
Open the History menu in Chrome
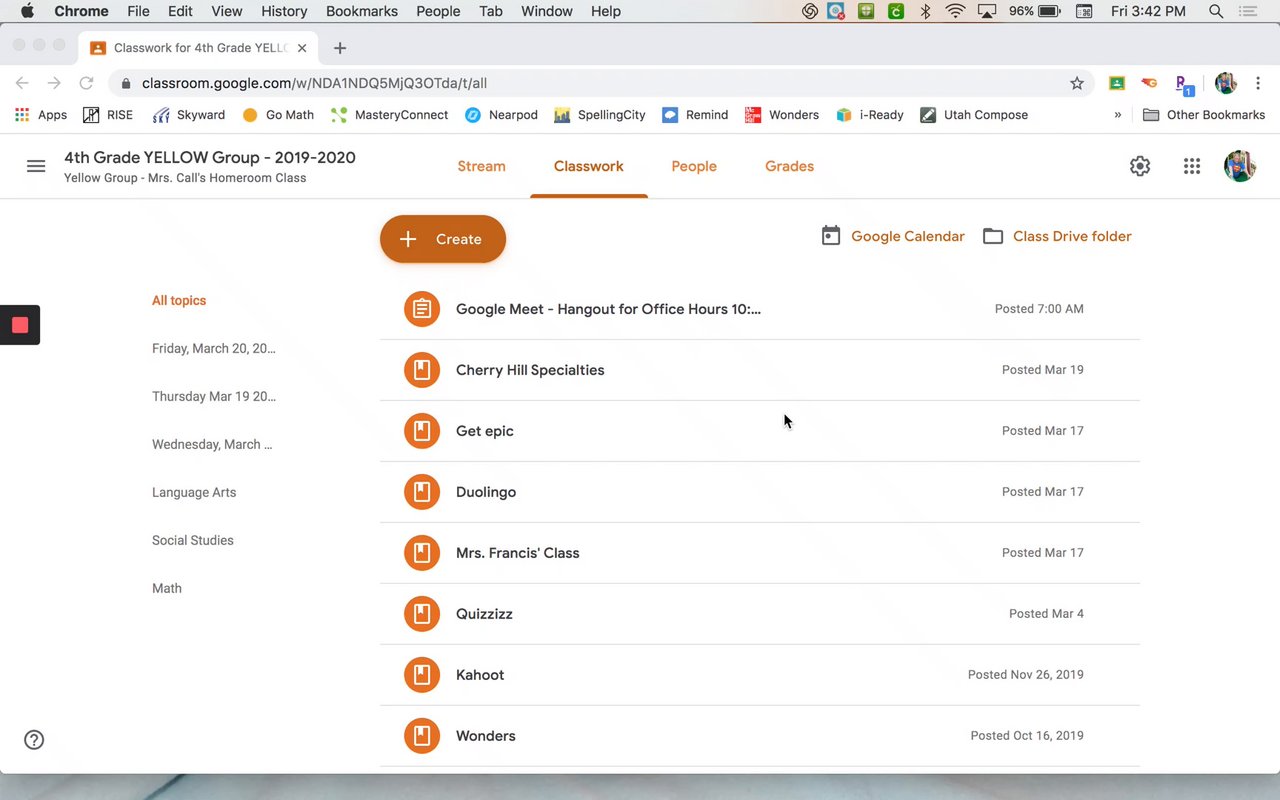click(284, 11)
